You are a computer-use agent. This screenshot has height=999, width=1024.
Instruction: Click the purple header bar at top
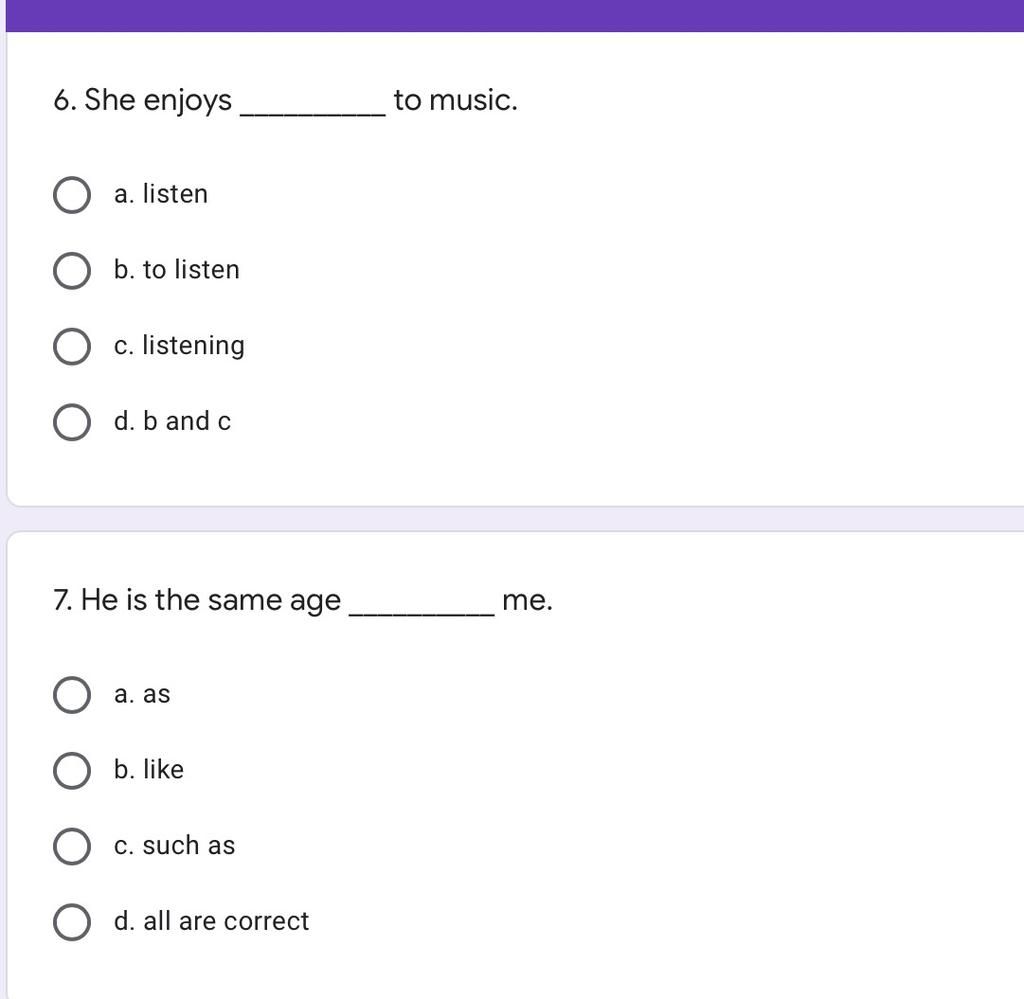(515, 16)
